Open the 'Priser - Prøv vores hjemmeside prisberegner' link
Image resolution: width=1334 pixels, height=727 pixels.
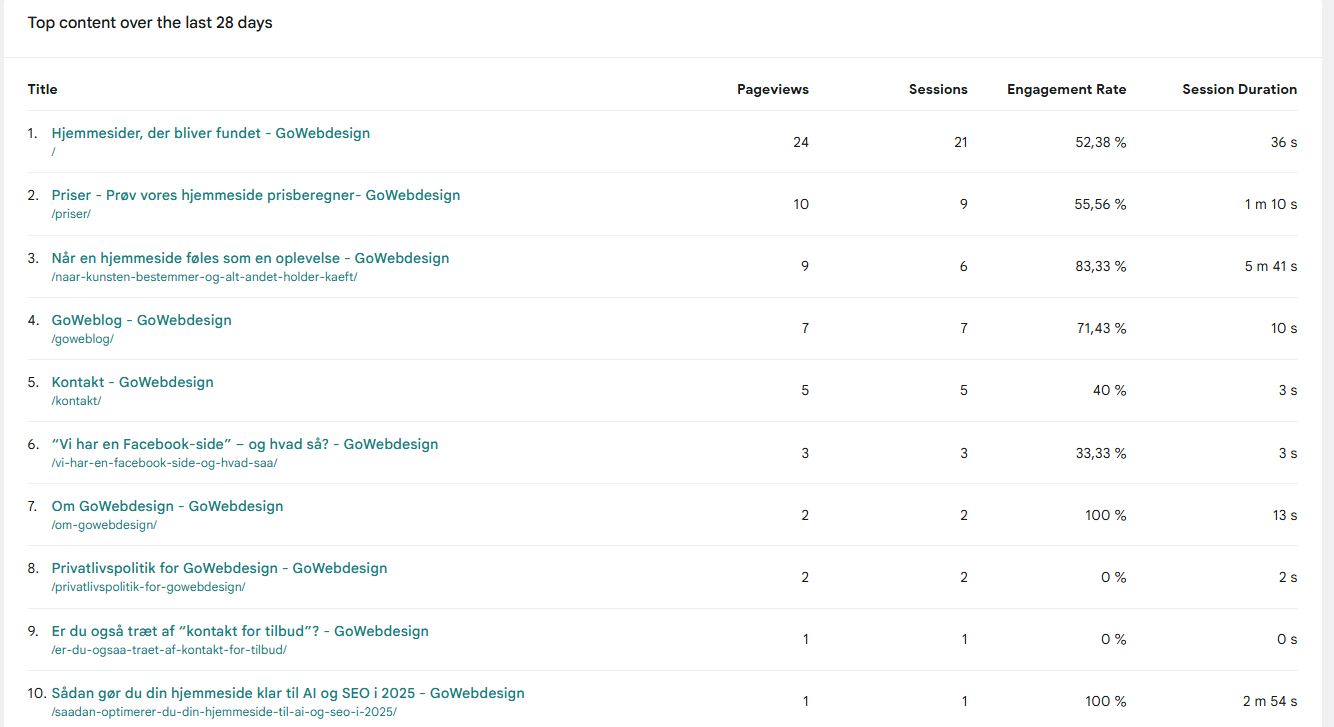click(255, 195)
